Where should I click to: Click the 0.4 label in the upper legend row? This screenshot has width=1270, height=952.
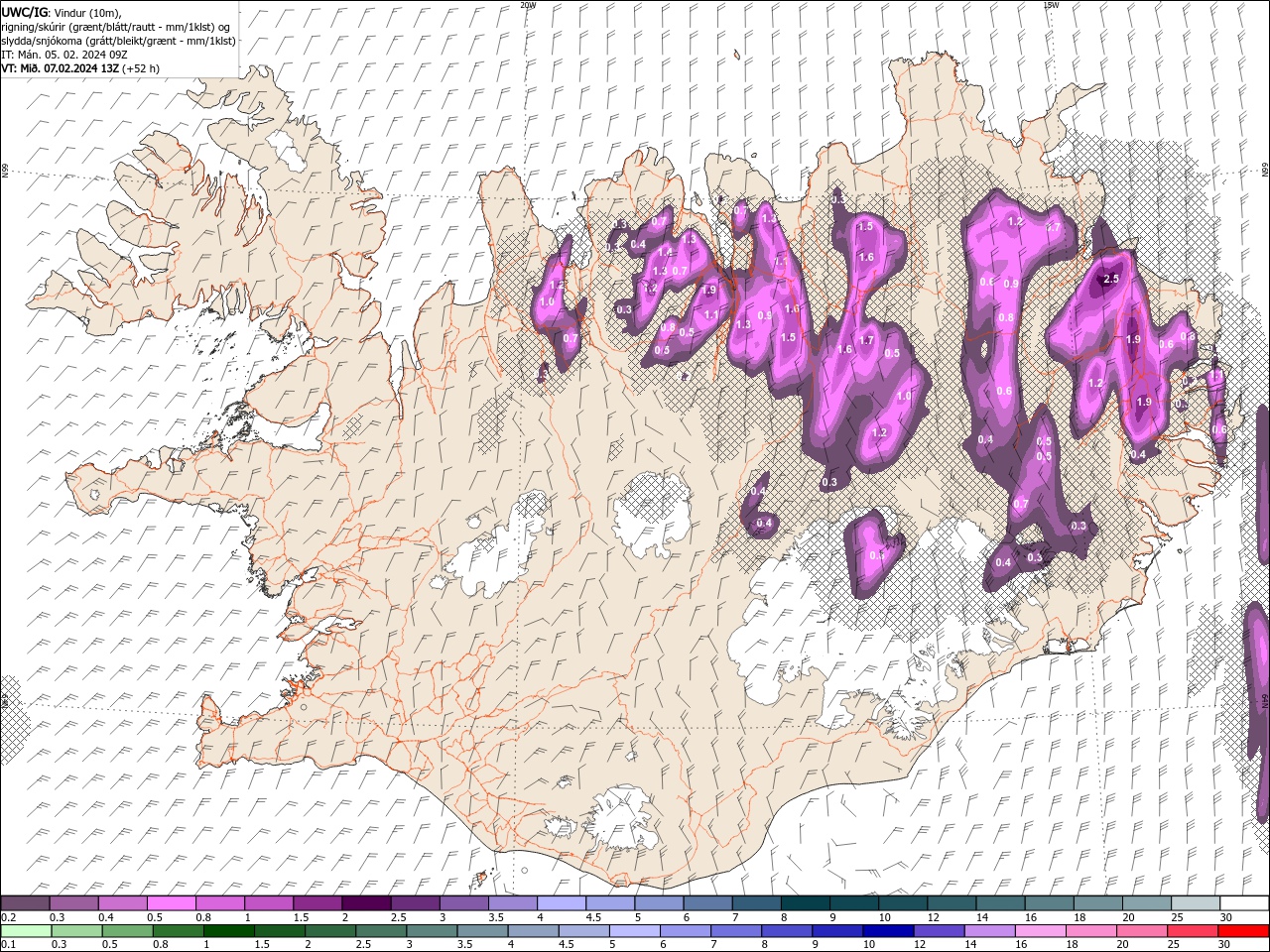[x=105, y=917]
